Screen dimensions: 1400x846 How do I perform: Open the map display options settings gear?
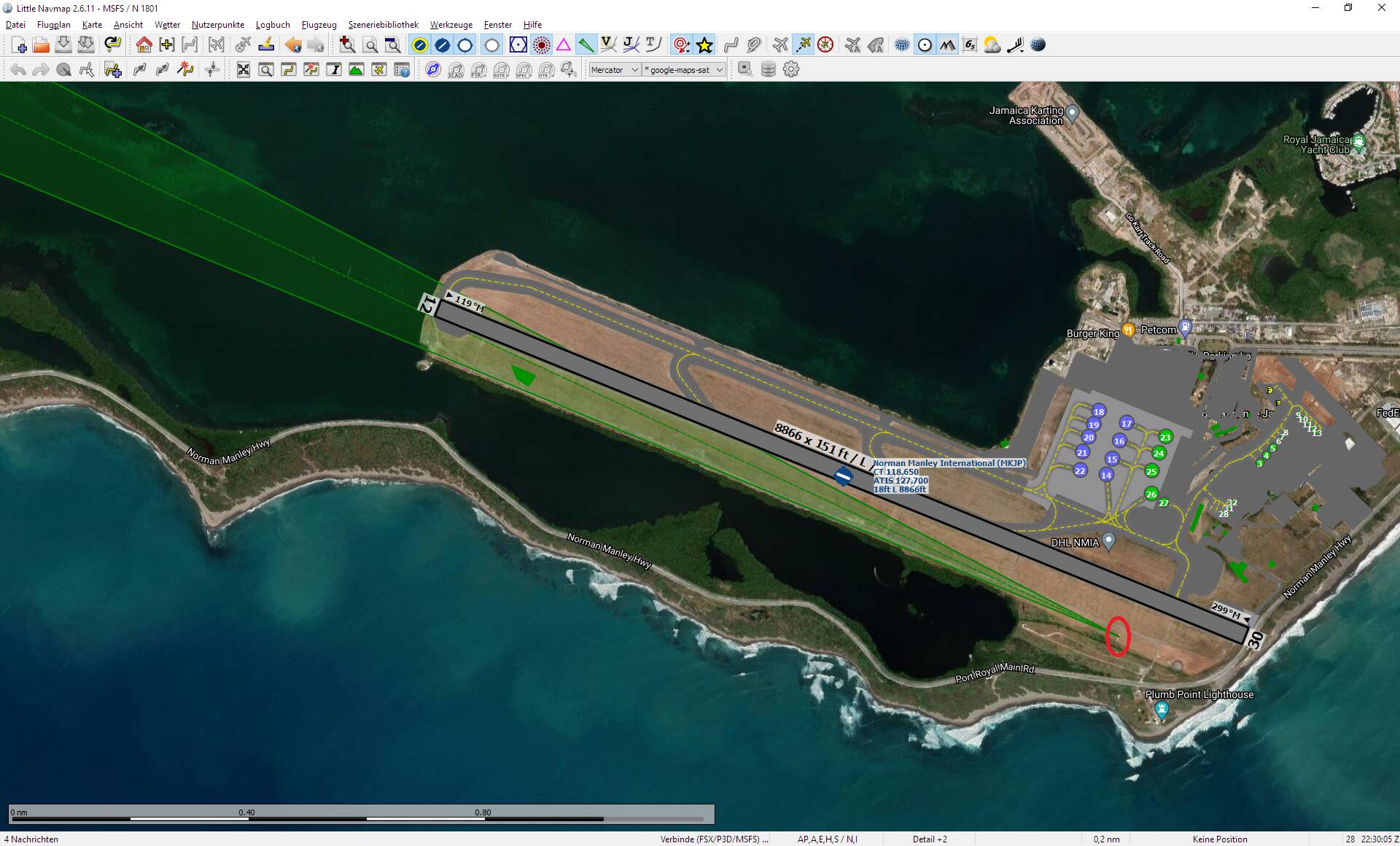click(x=791, y=69)
